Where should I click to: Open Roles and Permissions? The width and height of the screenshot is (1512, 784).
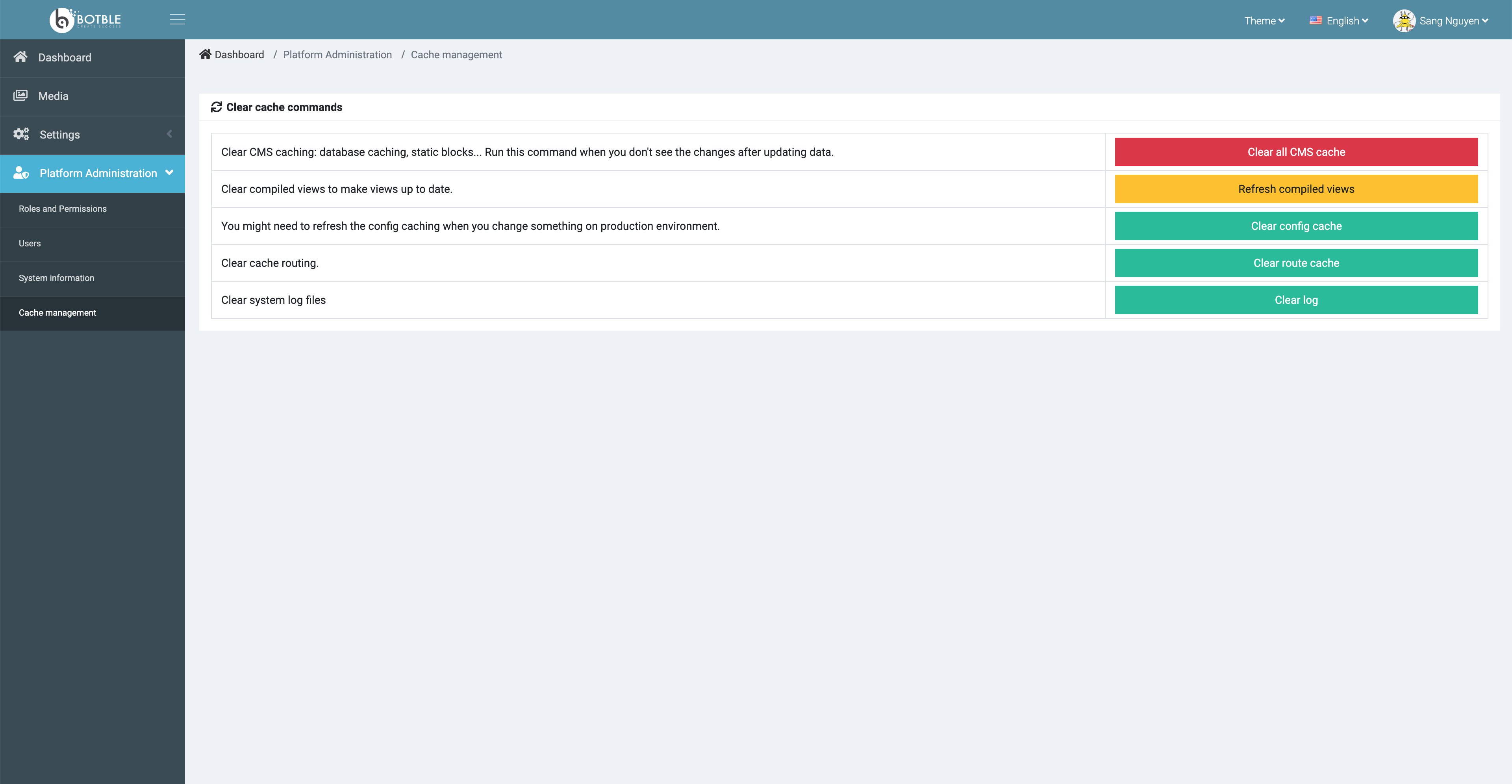pyautogui.click(x=93, y=209)
